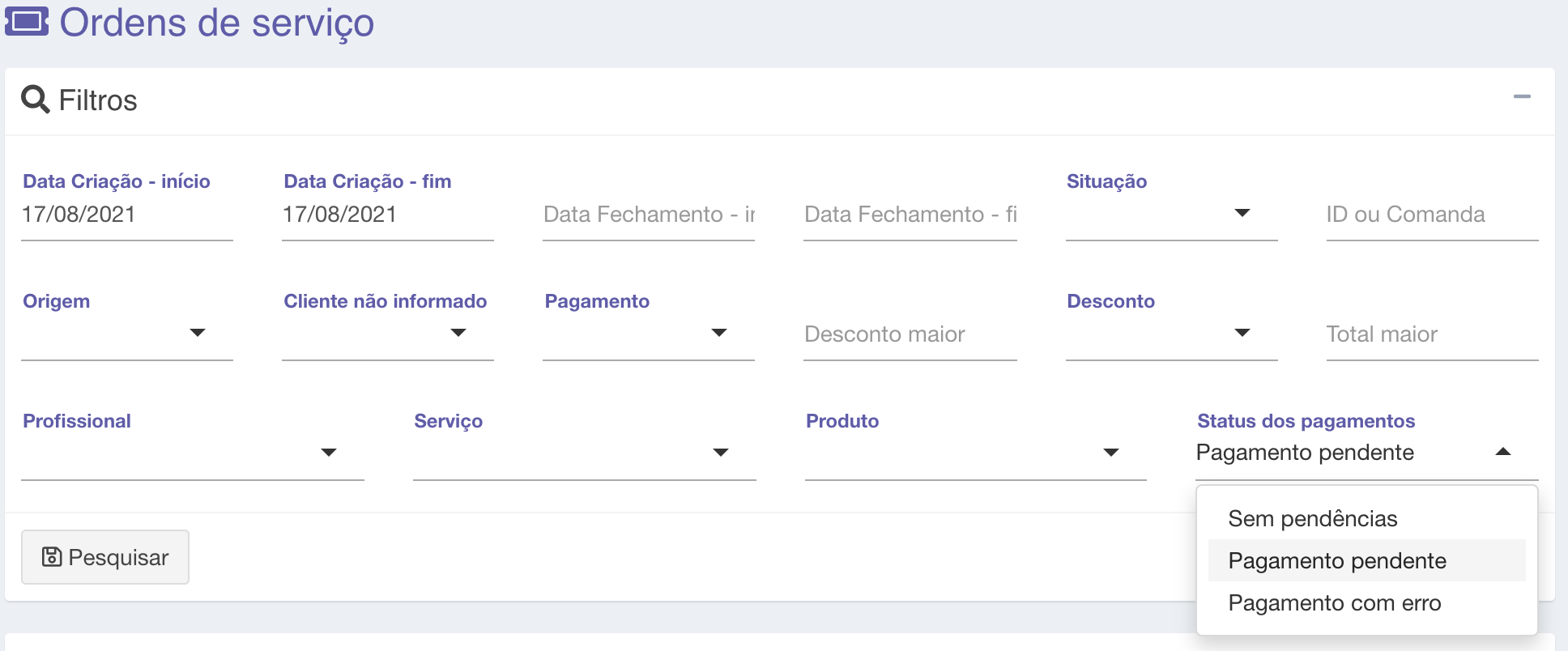Open the Produto dropdown

pyautogui.click(x=975, y=453)
